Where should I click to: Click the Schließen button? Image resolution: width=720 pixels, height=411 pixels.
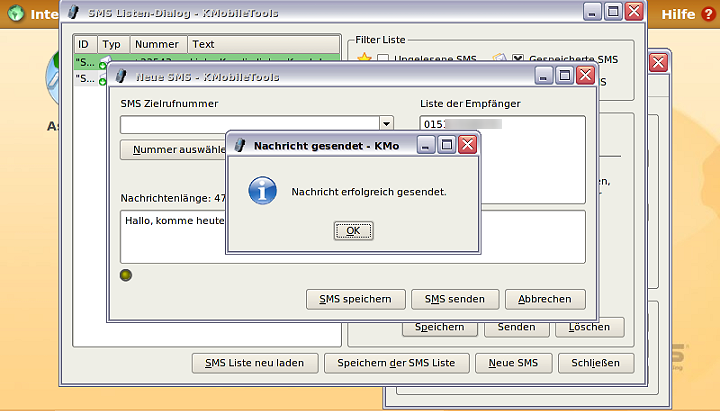(596, 363)
